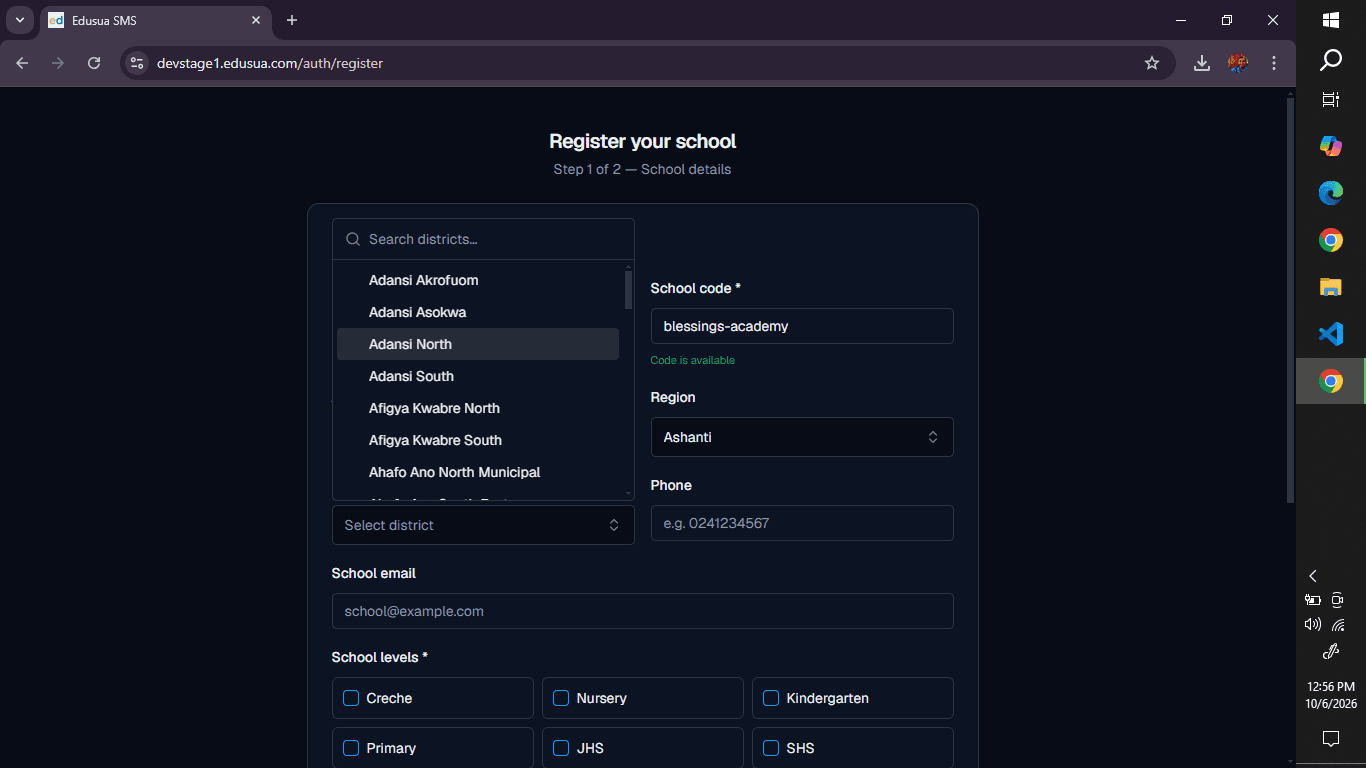
Task: Open the notification center icon
Action: [x=1331, y=739]
